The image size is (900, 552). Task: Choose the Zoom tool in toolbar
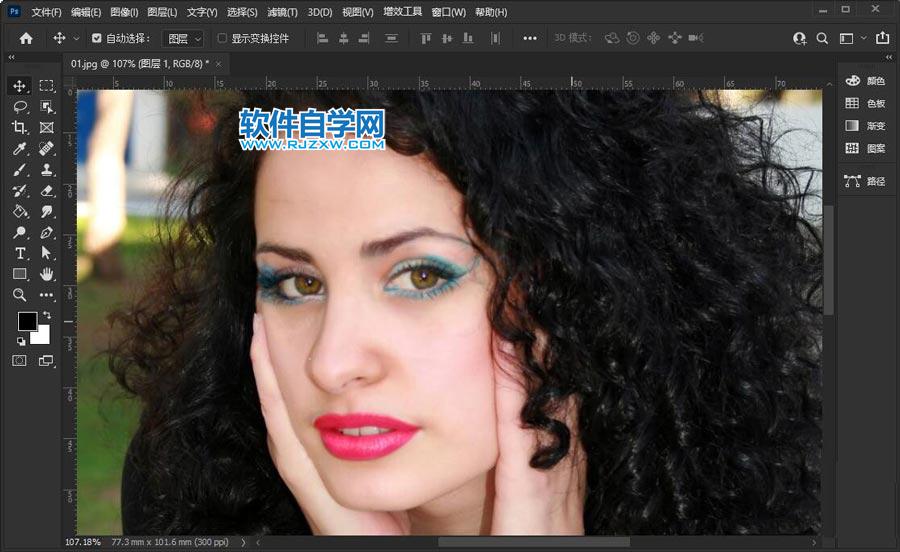tap(19, 295)
